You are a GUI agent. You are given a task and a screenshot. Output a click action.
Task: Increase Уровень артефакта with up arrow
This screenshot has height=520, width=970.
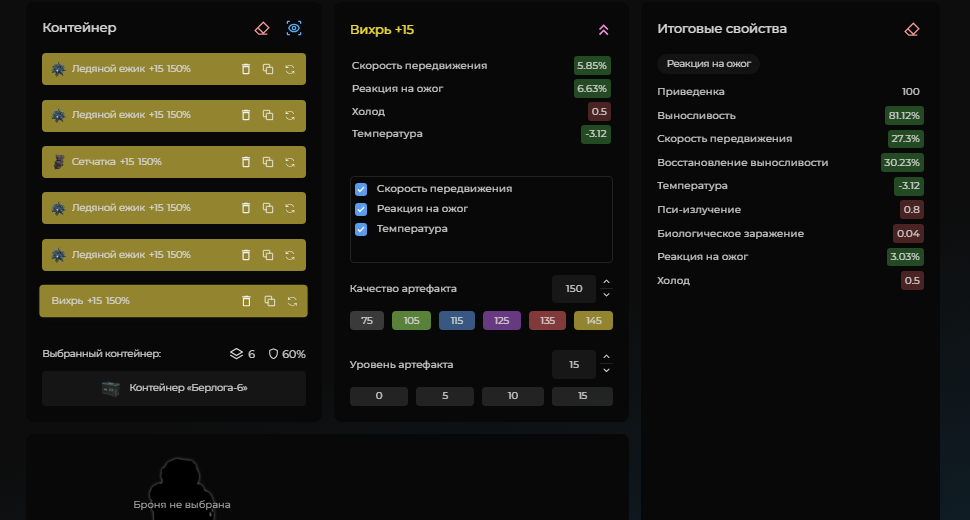606,357
